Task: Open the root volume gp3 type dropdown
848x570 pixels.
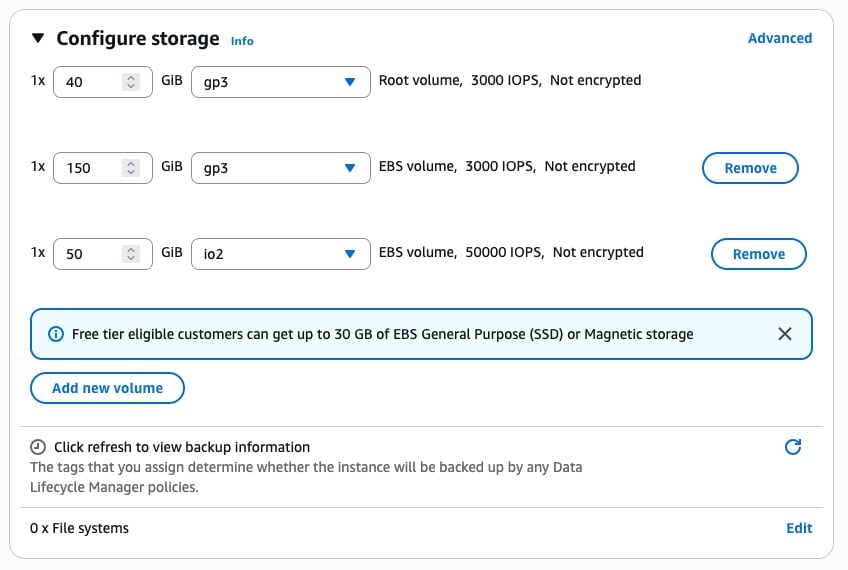Action: (x=280, y=81)
